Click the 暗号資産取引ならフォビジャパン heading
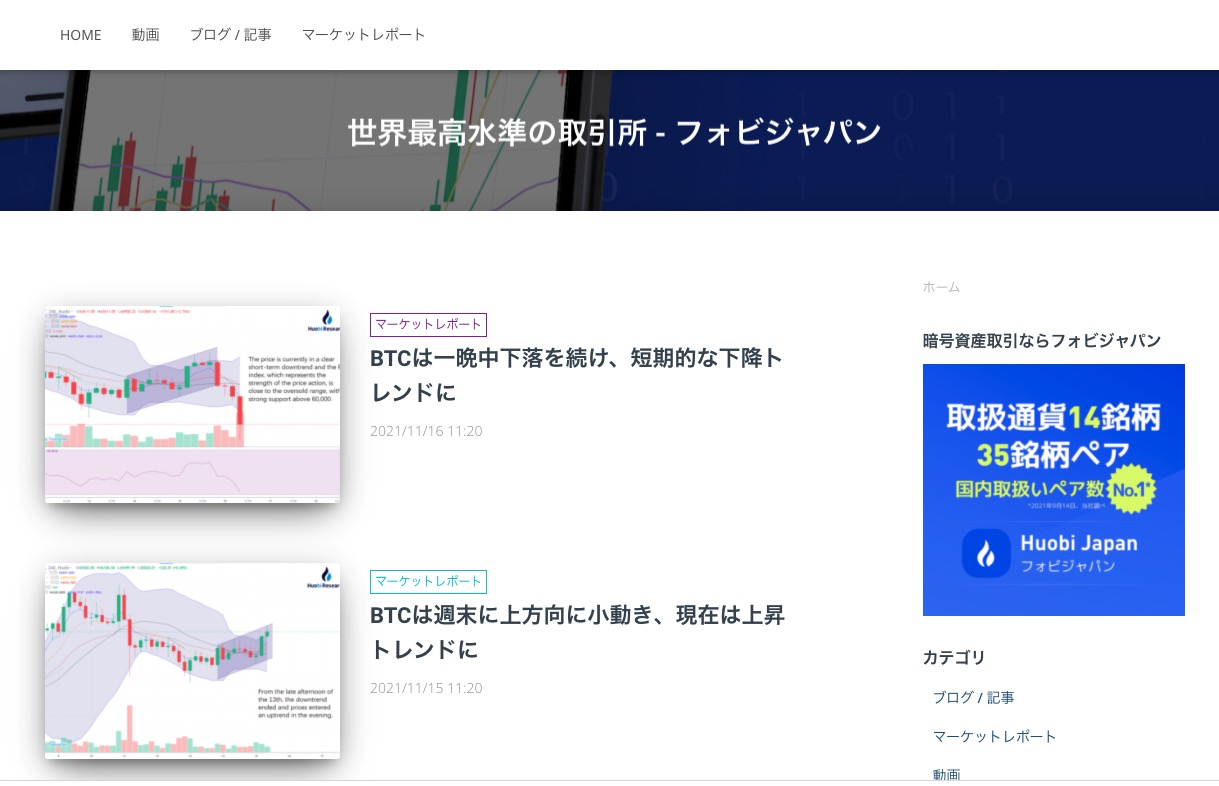Viewport: 1219px width, 786px height. [1042, 341]
